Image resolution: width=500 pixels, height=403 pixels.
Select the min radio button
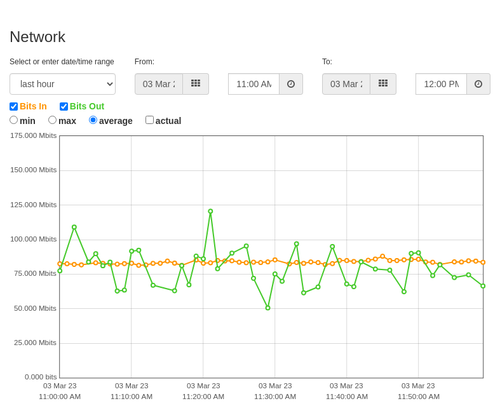pos(14,120)
